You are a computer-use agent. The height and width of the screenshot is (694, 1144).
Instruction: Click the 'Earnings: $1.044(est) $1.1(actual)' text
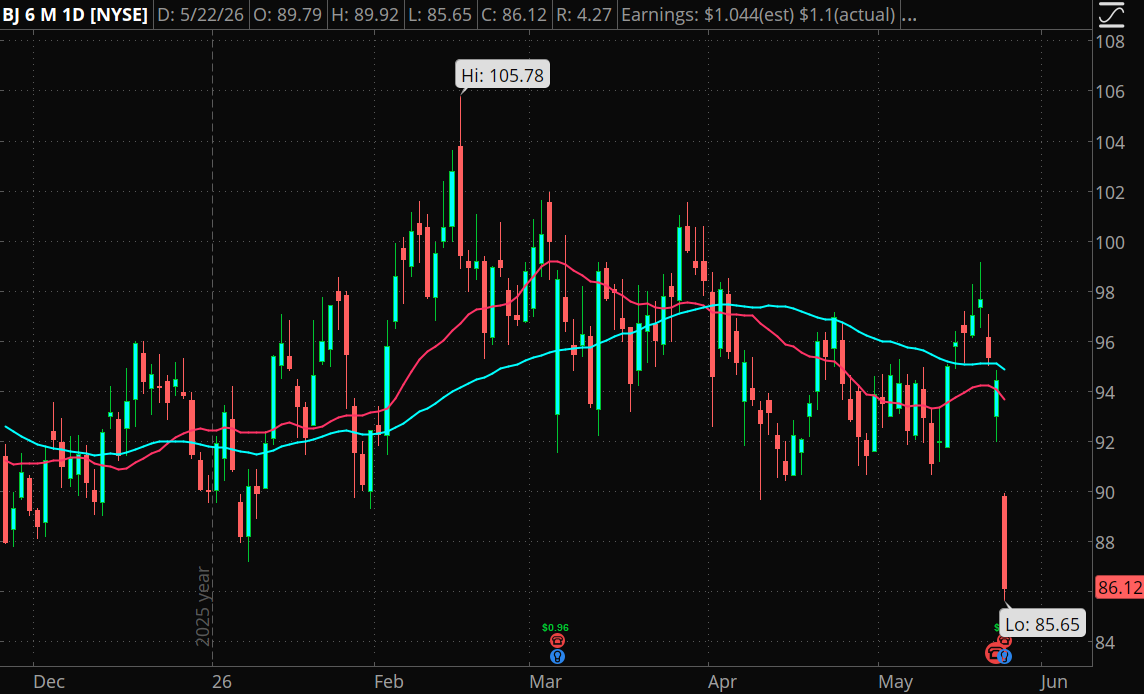tap(758, 15)
